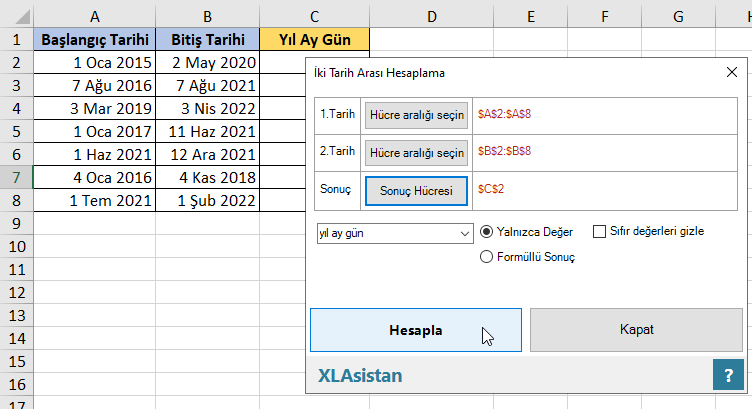
Task: Select column B header
Action: pos(208,17)
